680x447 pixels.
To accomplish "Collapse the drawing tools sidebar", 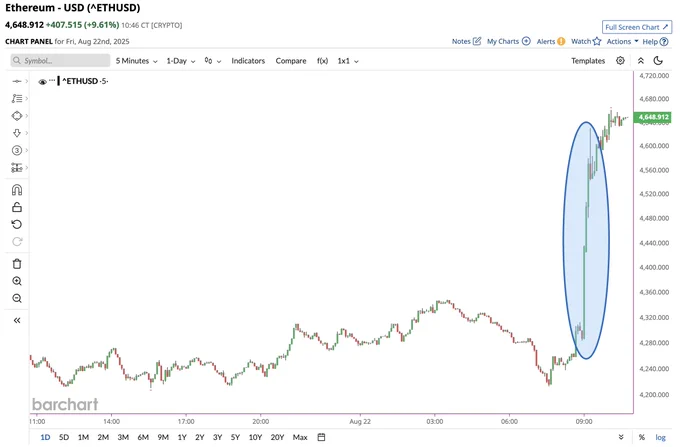I will click(x=16, y=320).
